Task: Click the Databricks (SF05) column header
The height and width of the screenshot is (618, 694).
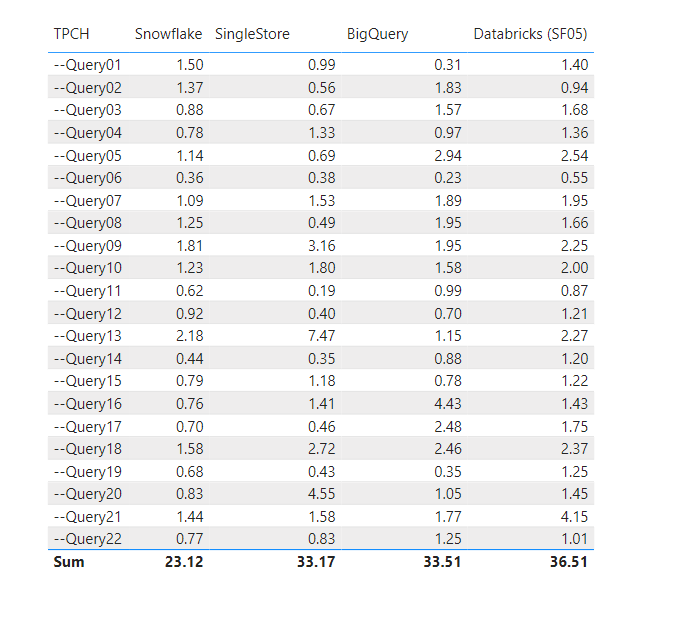Action: point(530,34)
